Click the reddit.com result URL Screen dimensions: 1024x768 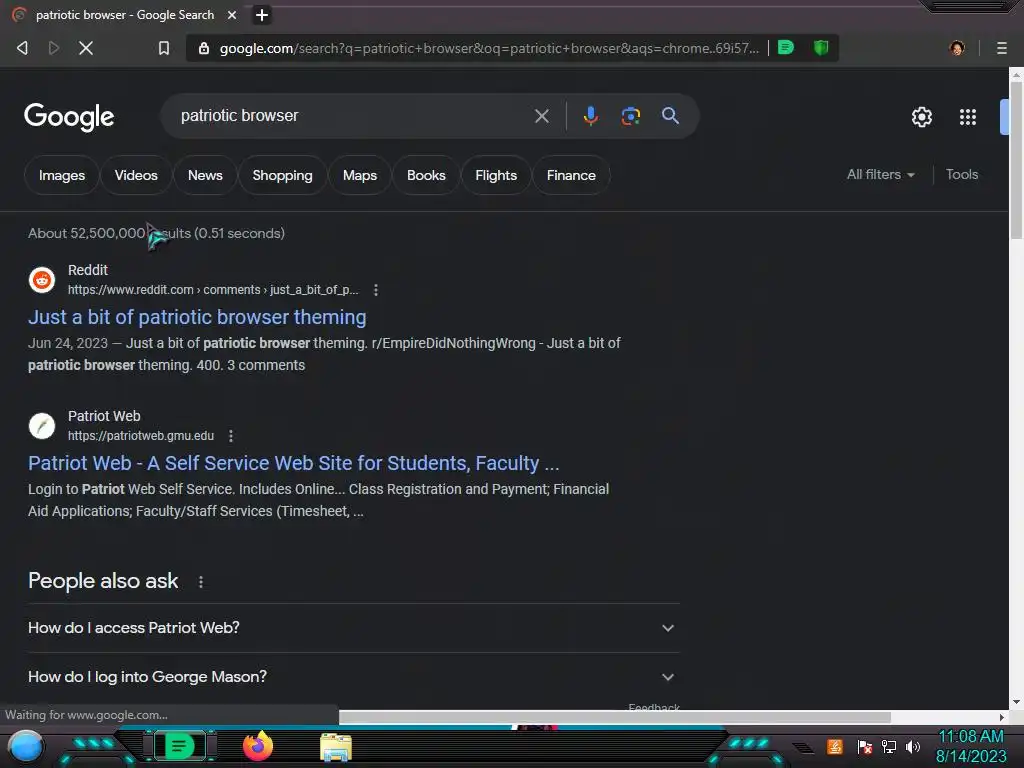(213, 290)
